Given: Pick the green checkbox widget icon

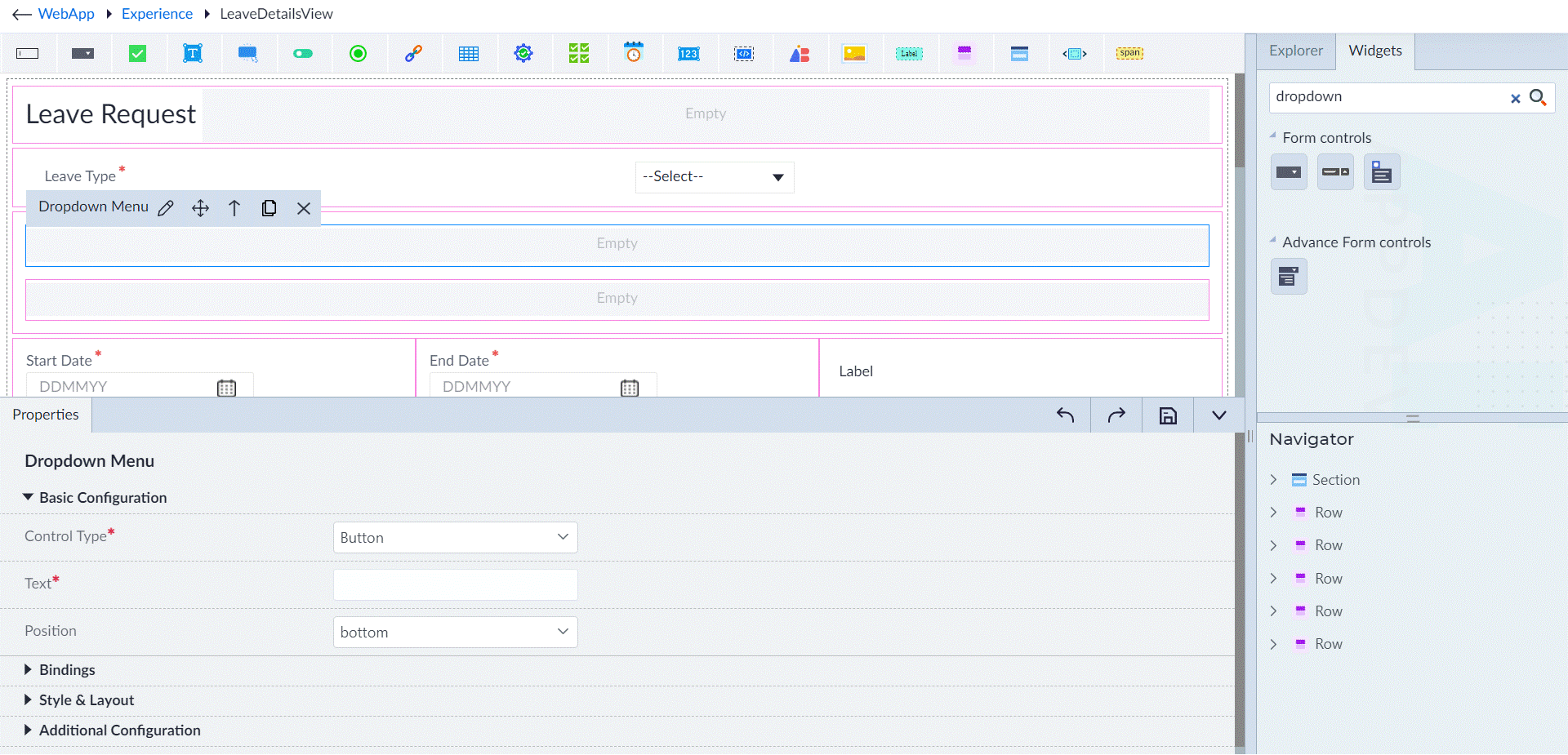Looking at the screenshot, I should [138, 54].
